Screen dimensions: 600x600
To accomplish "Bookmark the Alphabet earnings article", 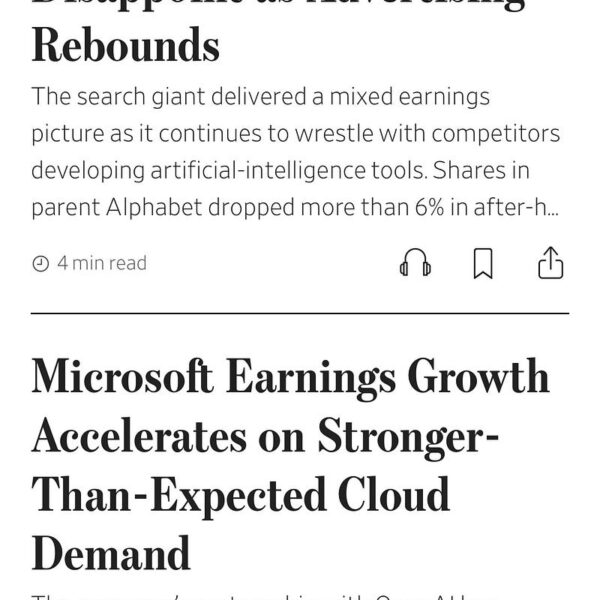I will tap(483, 263).
